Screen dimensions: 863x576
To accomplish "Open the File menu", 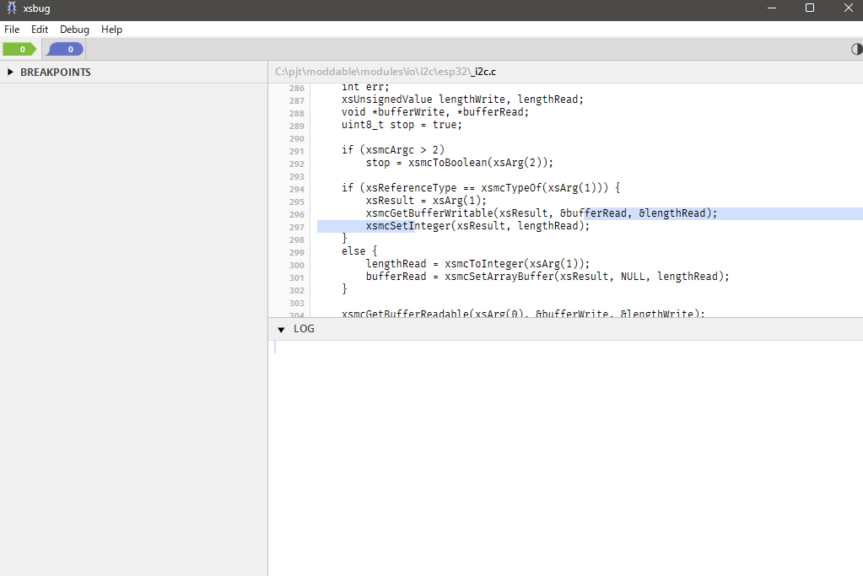I will pyautogui.click(x=12, y=30).
